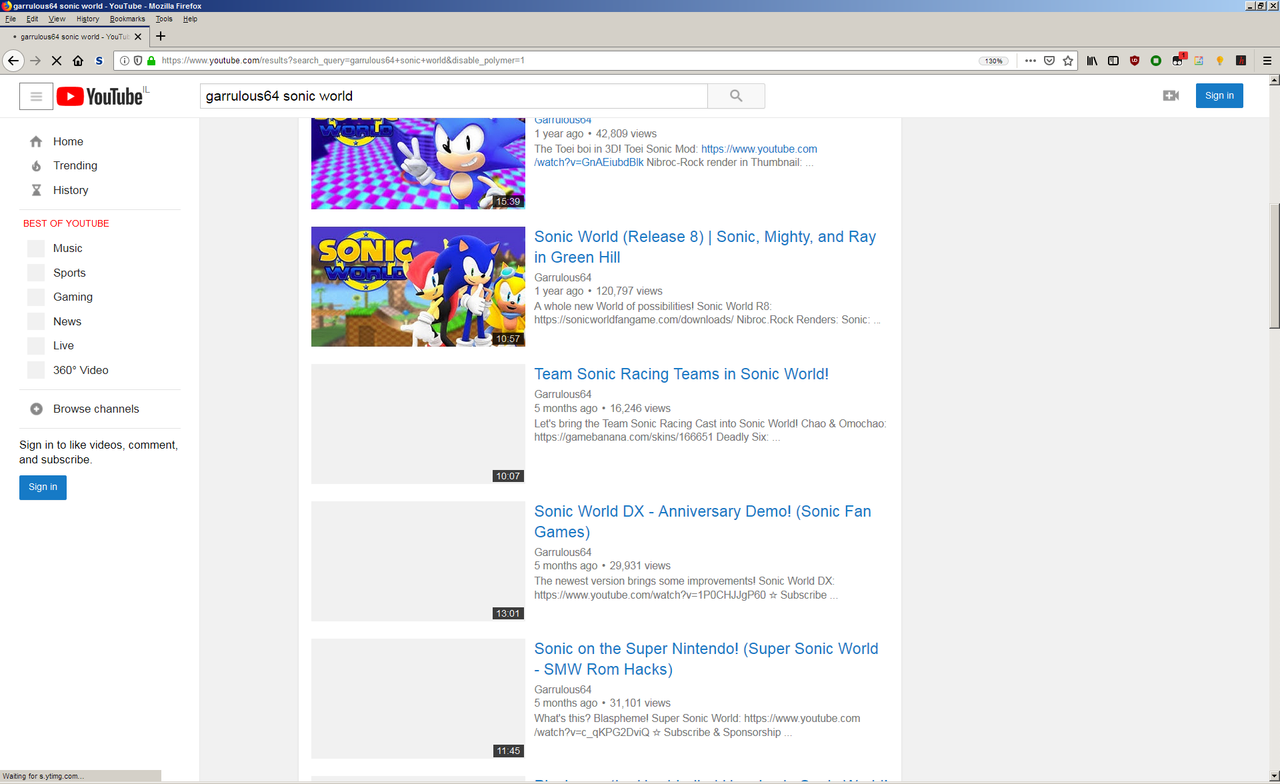Open History in the YouTube sidebar
The image size is (1280, 784).
[x=70, y=190]
